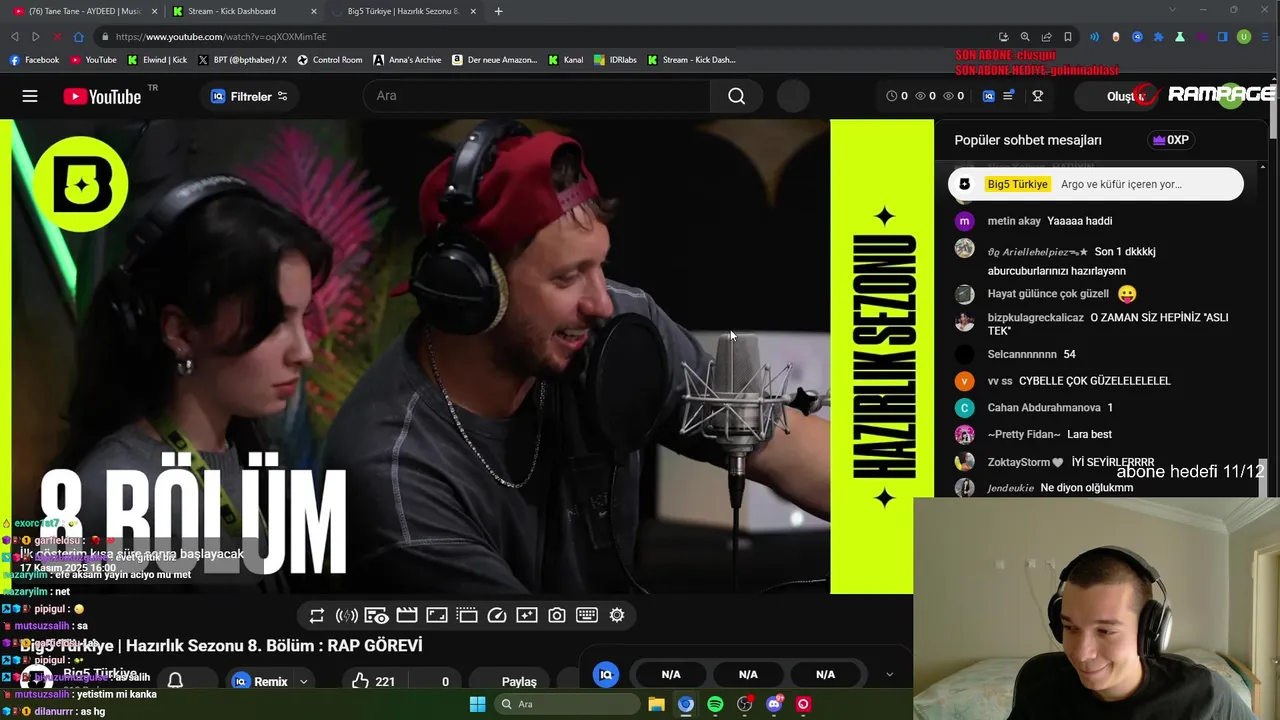Expand the Remix dropdown arrow
1280x720 pixels.
pos(303,681)
